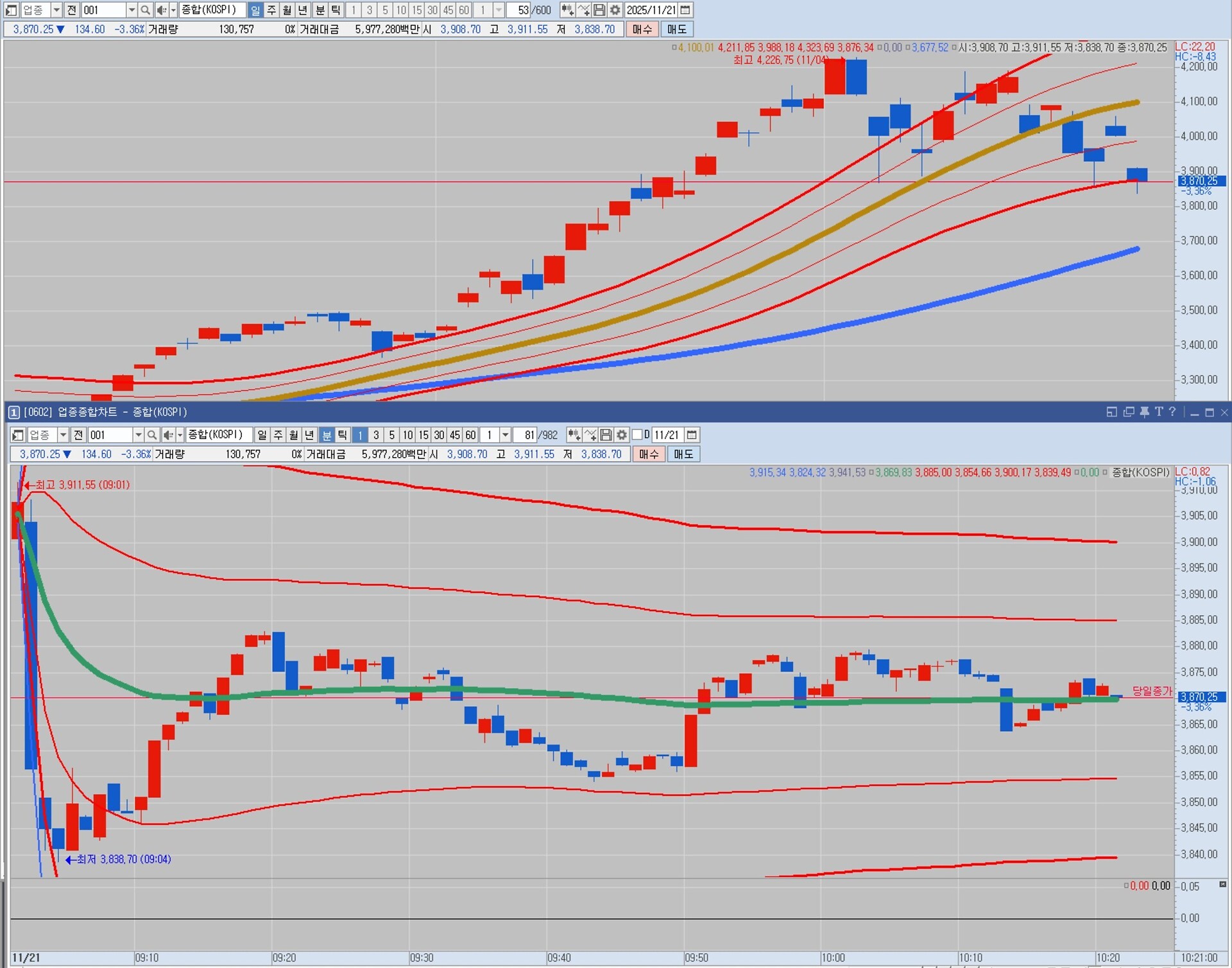
Task: Click the search magnifier in the top toolbar
Action: pos(146,10)
